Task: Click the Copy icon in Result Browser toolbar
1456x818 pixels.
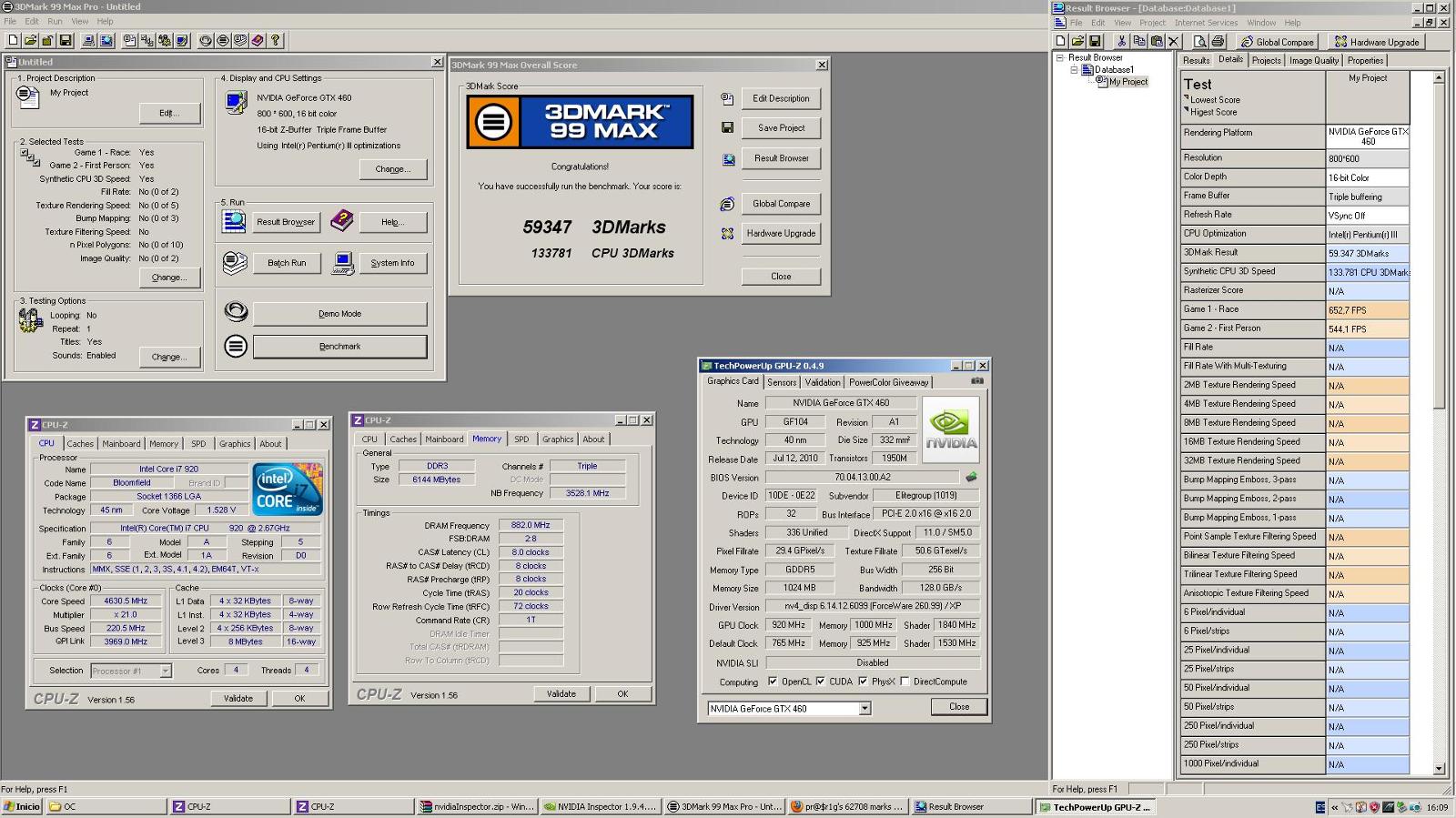Action: [1138, 41]
